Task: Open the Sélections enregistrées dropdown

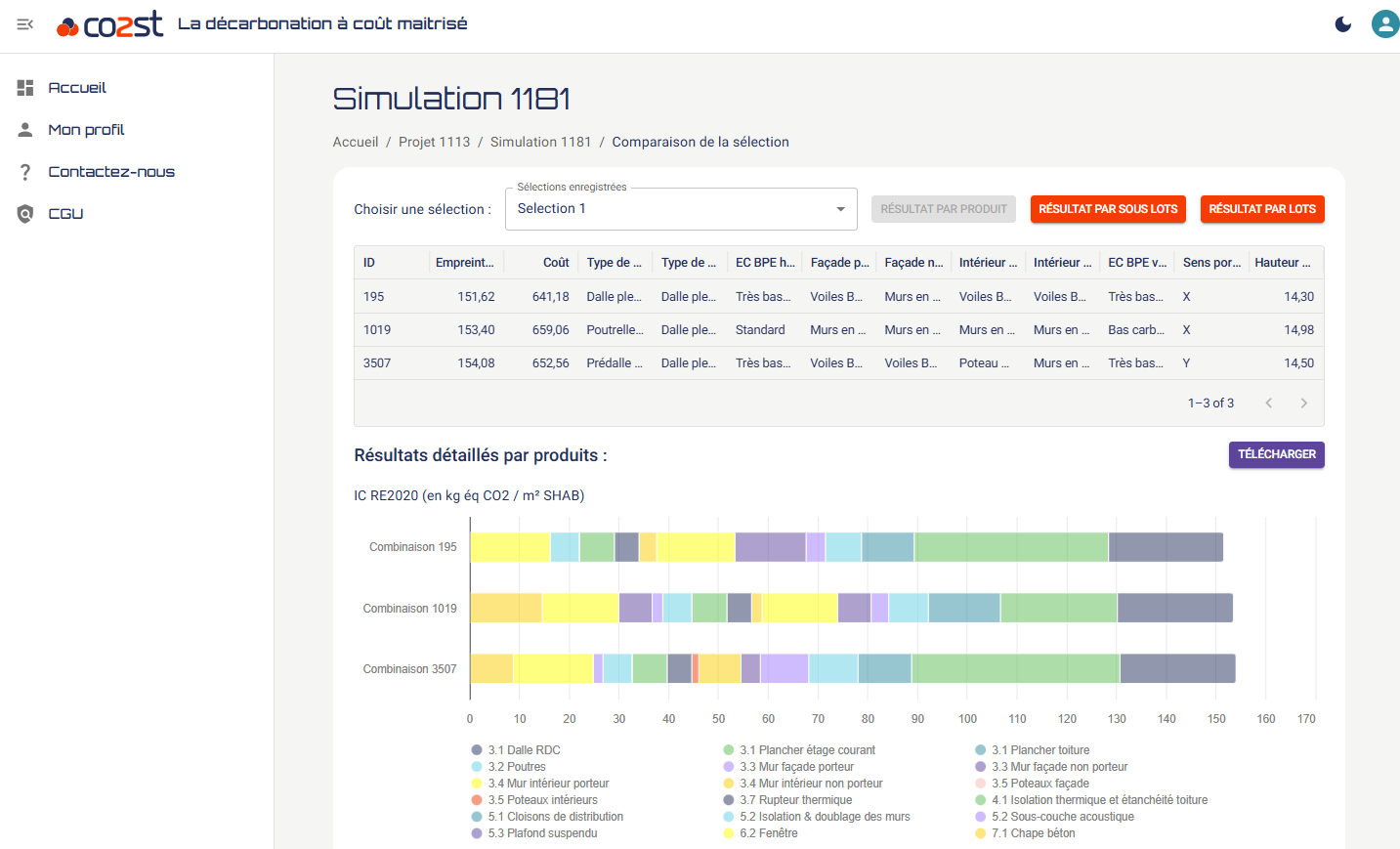Action: pos(680,209)
